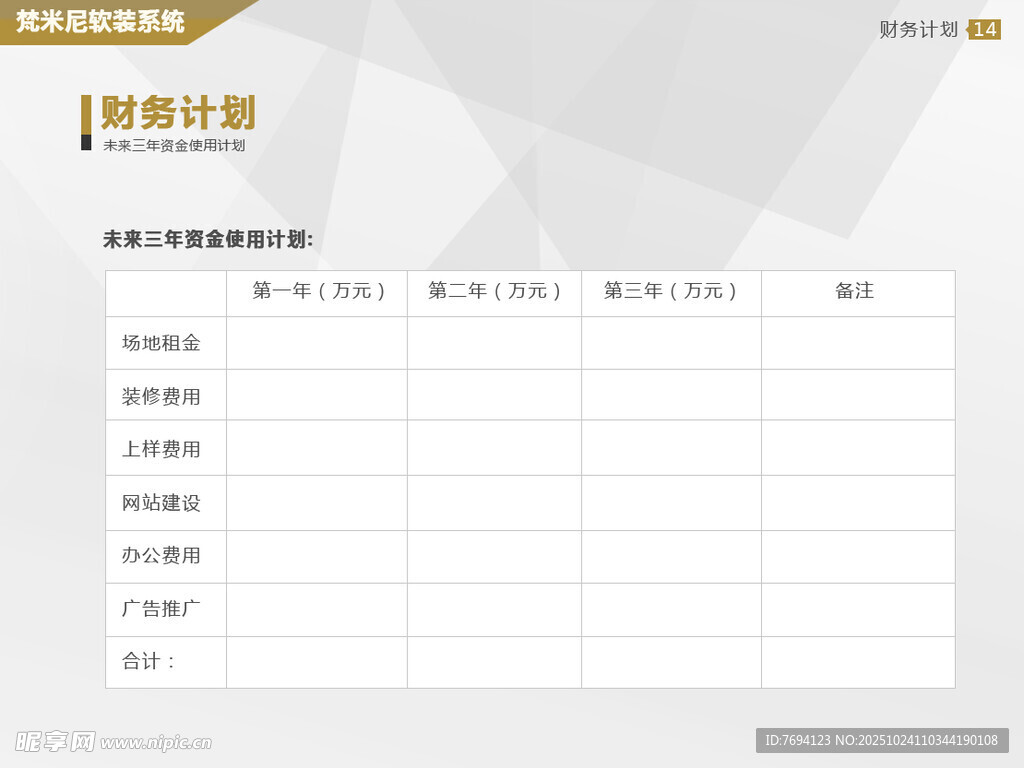Click the 办公费用 row label

[x=161, y=556]
